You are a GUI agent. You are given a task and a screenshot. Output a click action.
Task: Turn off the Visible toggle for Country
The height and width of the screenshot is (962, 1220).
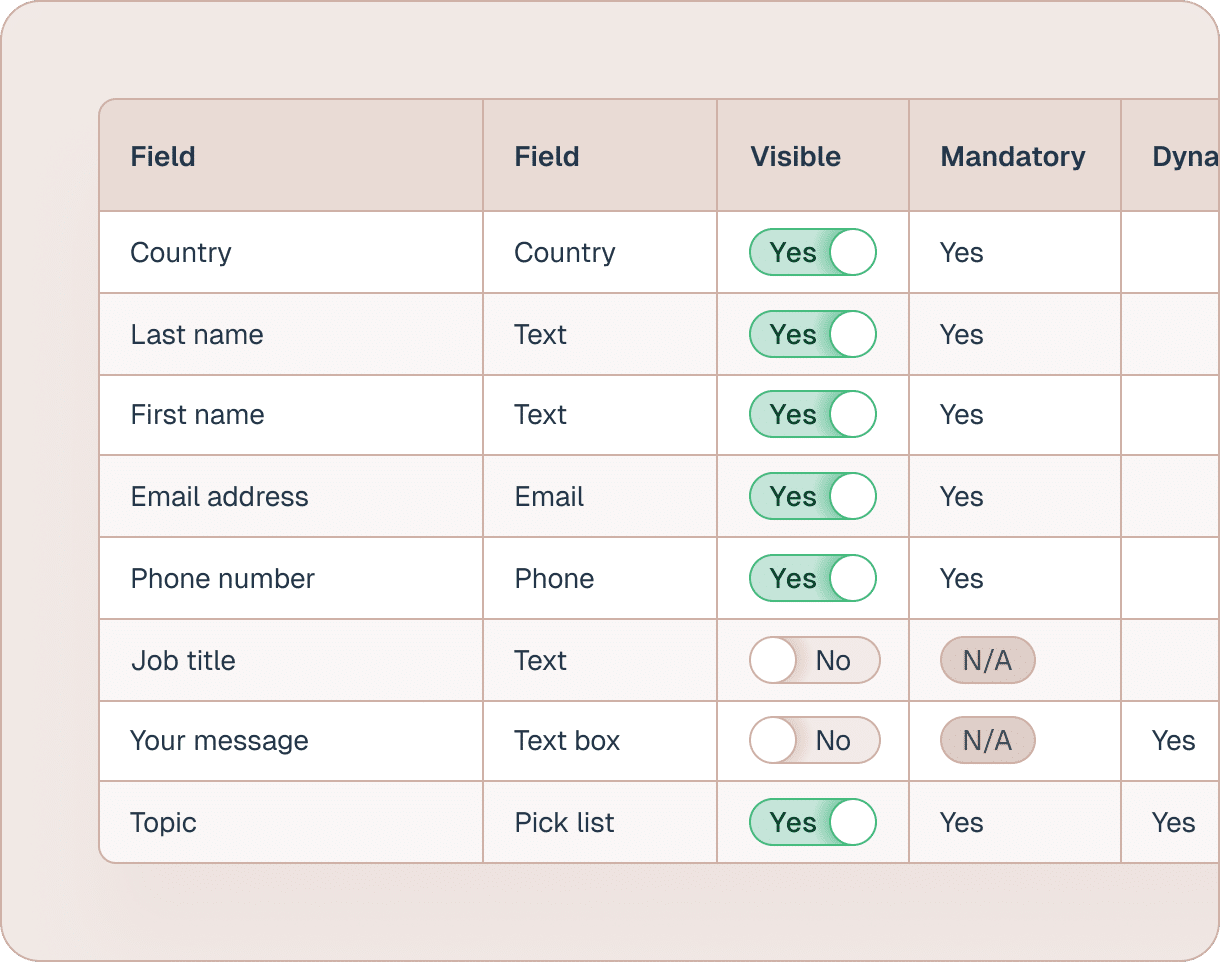[812, 252]
